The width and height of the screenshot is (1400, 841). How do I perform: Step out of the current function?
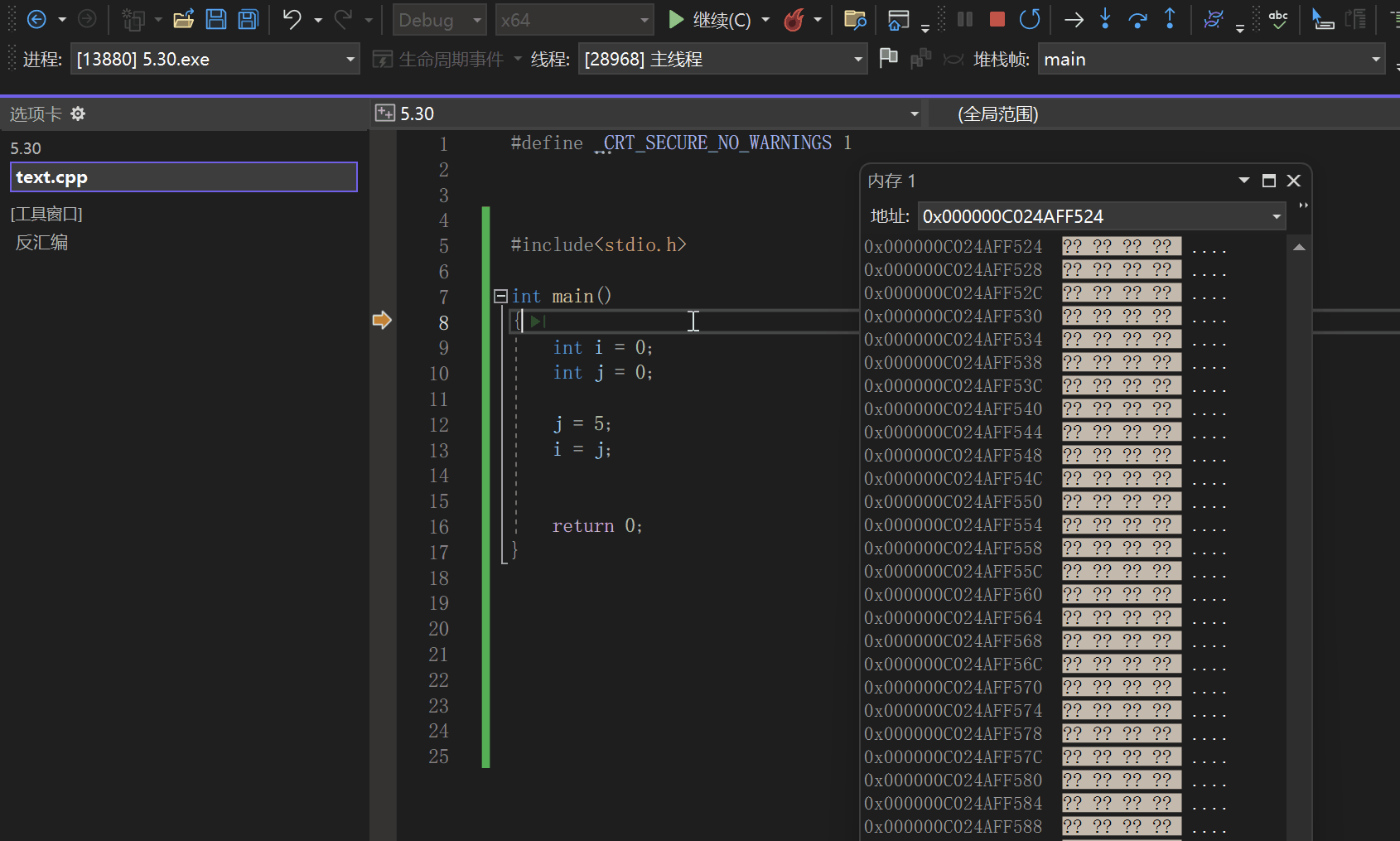click(1170, 19)
